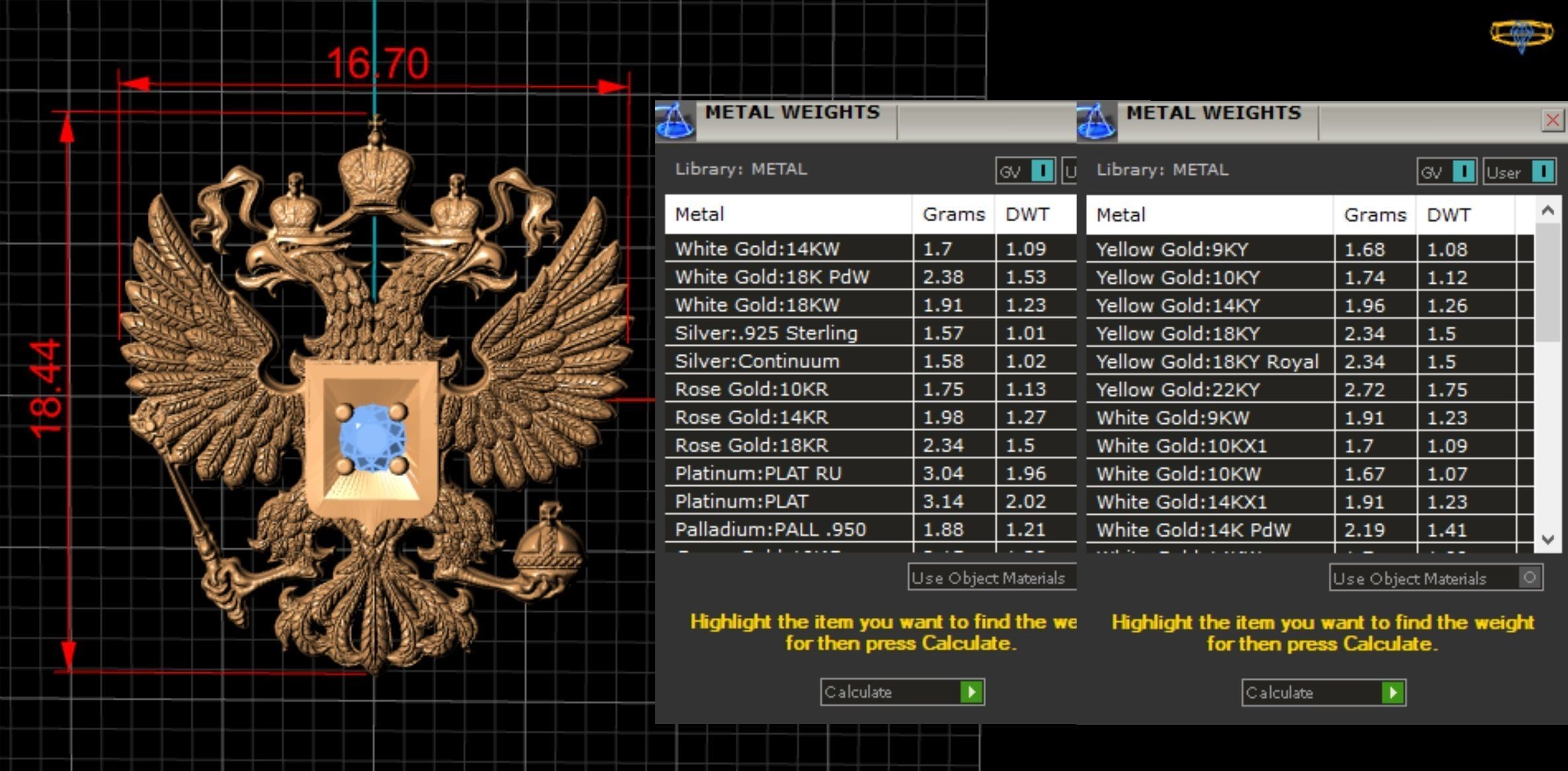Screen dimensions: 1568x771
Task: Click the orb held in the eagle's right claw
Action: point(549,545)
